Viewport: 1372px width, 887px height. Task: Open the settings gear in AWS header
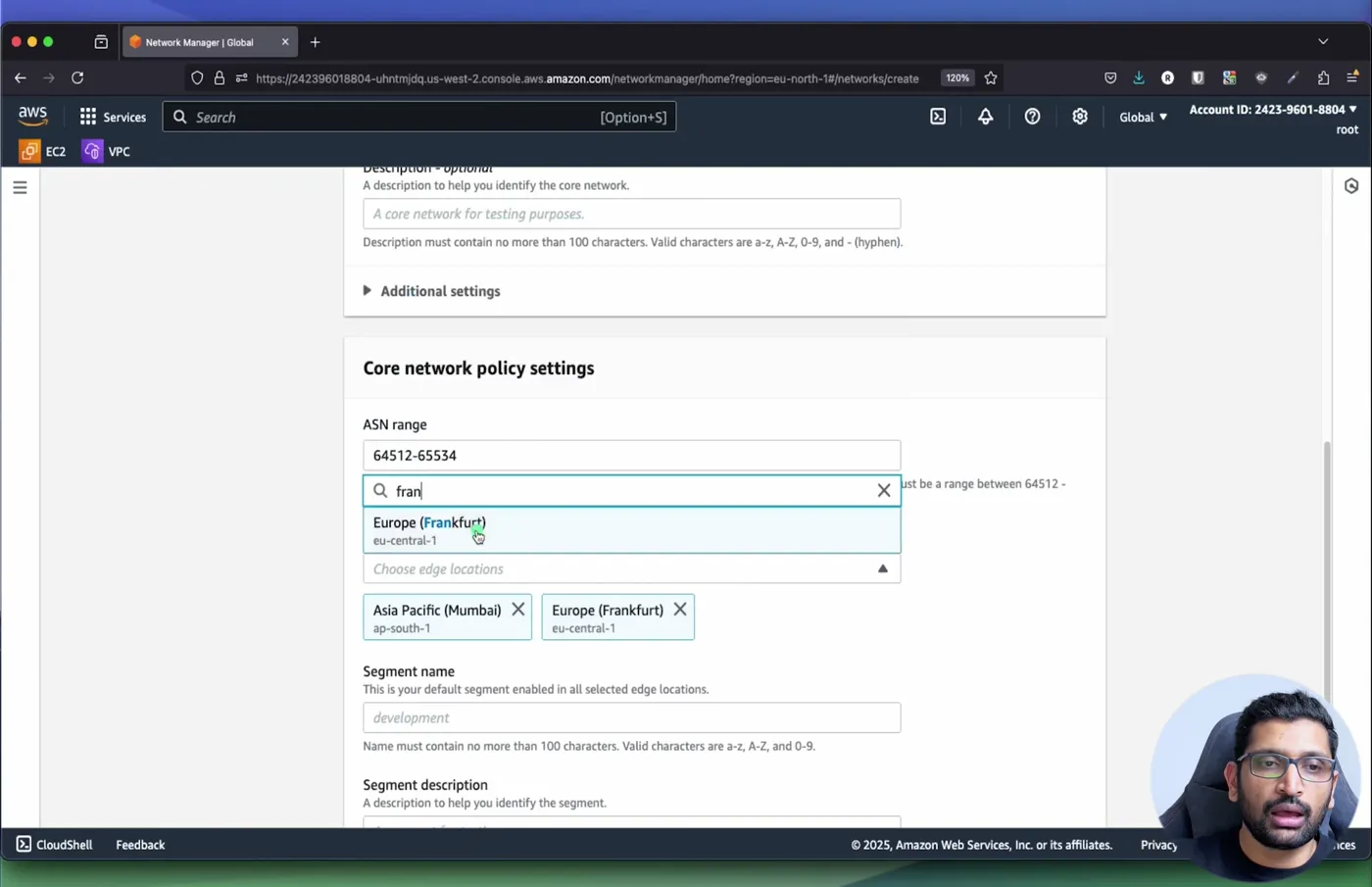coord(1079,117)
